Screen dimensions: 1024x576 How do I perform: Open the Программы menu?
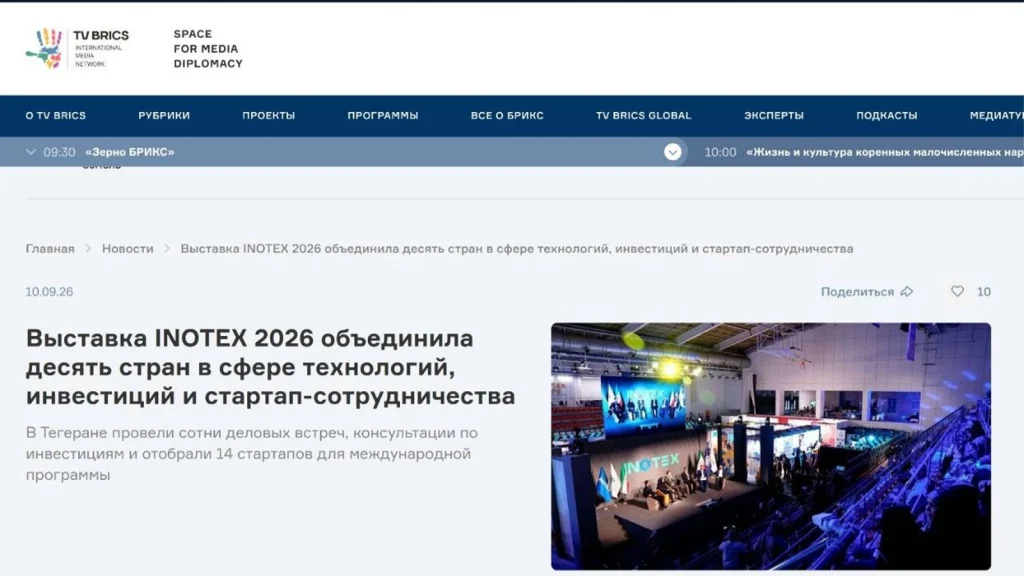pos(383,116)
